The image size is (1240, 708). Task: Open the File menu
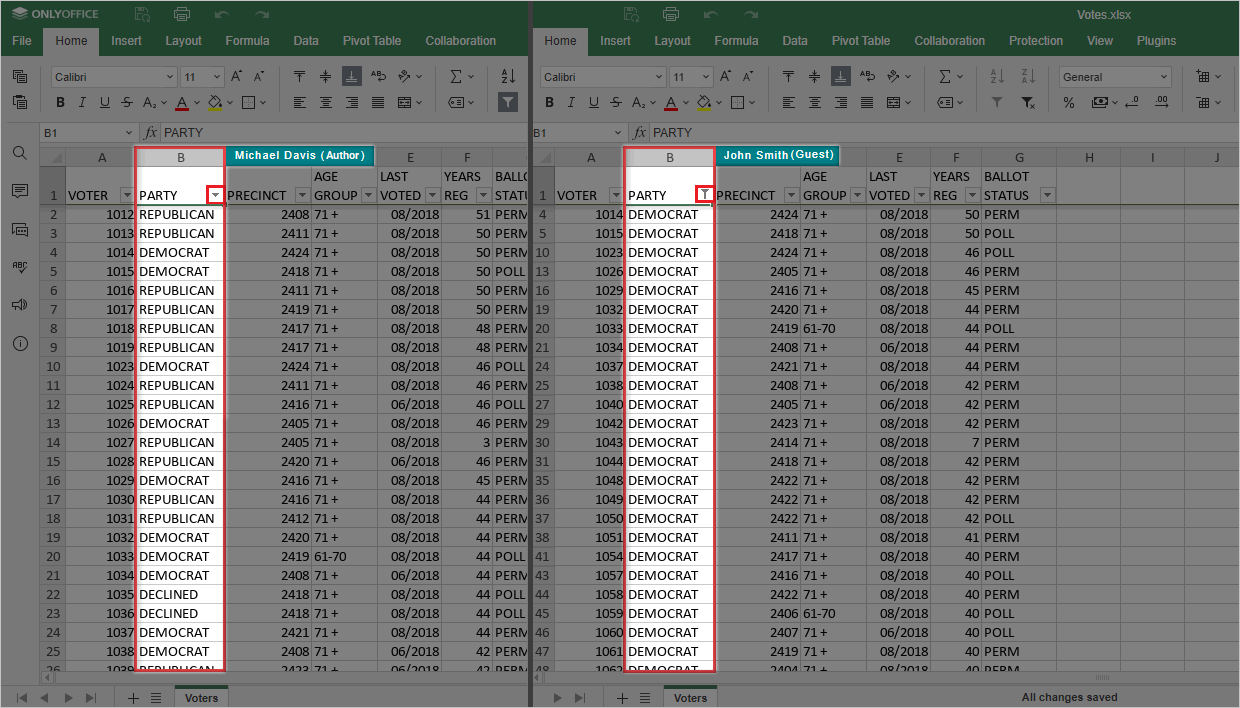click(21, 40)
